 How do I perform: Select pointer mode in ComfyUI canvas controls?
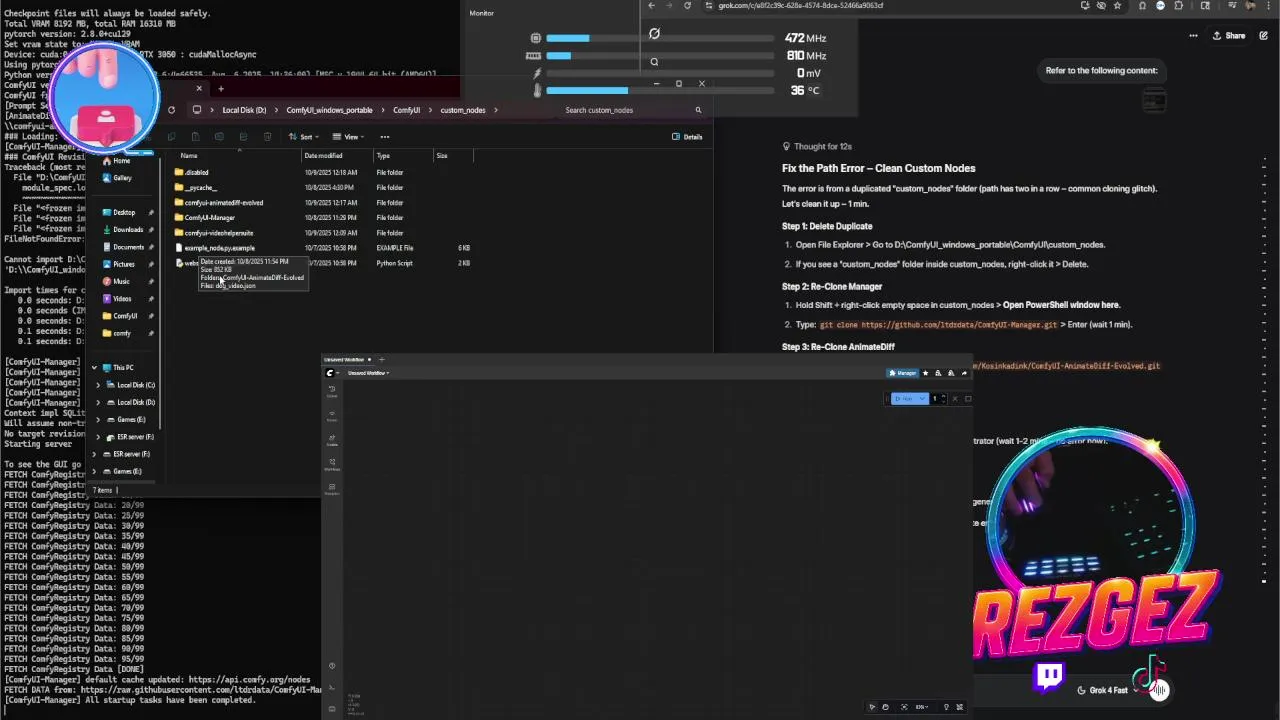click(x=872, y=707)
